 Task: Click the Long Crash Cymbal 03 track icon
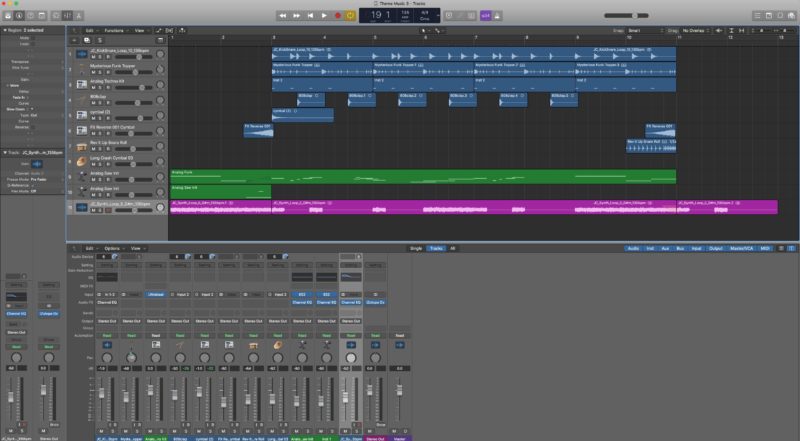pyautogui.click(x=82, y=161)
